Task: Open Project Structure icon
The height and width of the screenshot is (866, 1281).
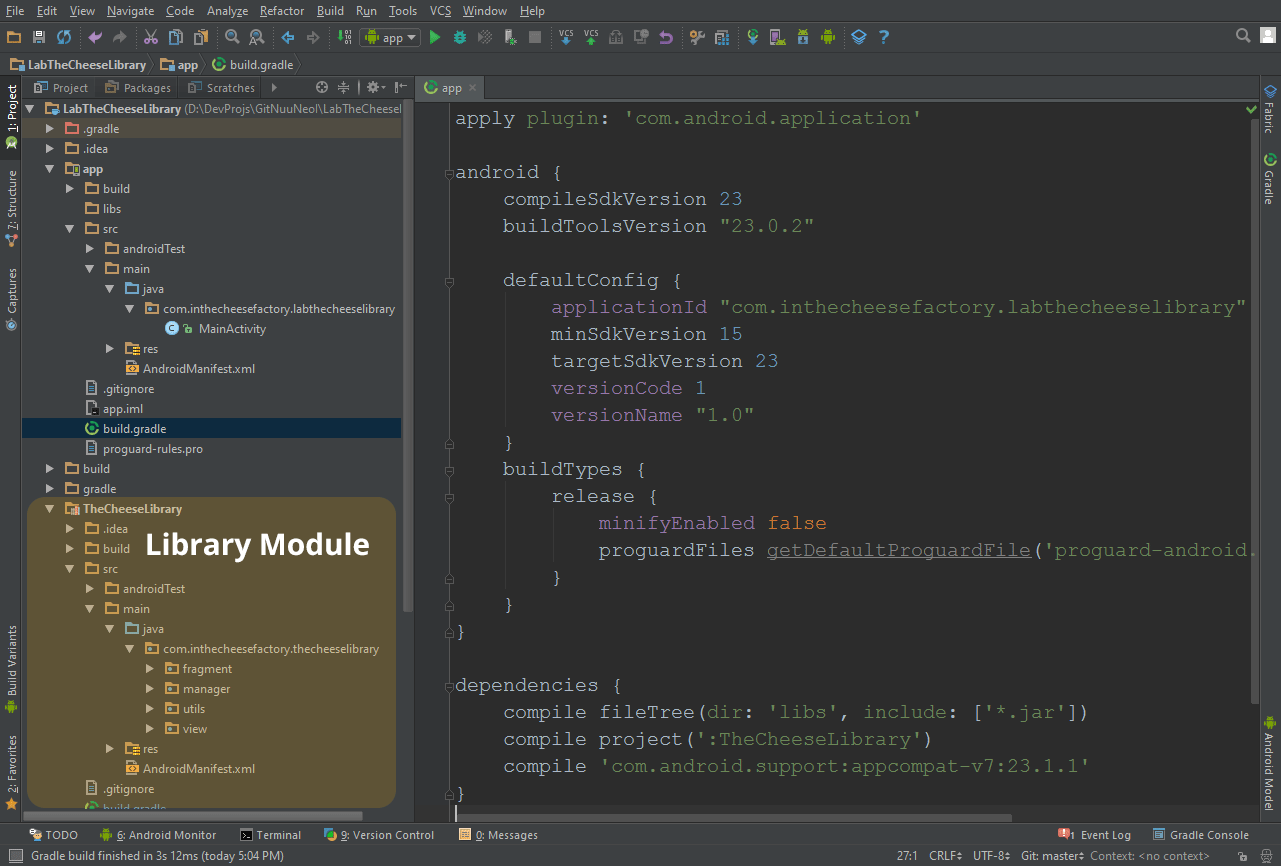Action: coord(697,37)
